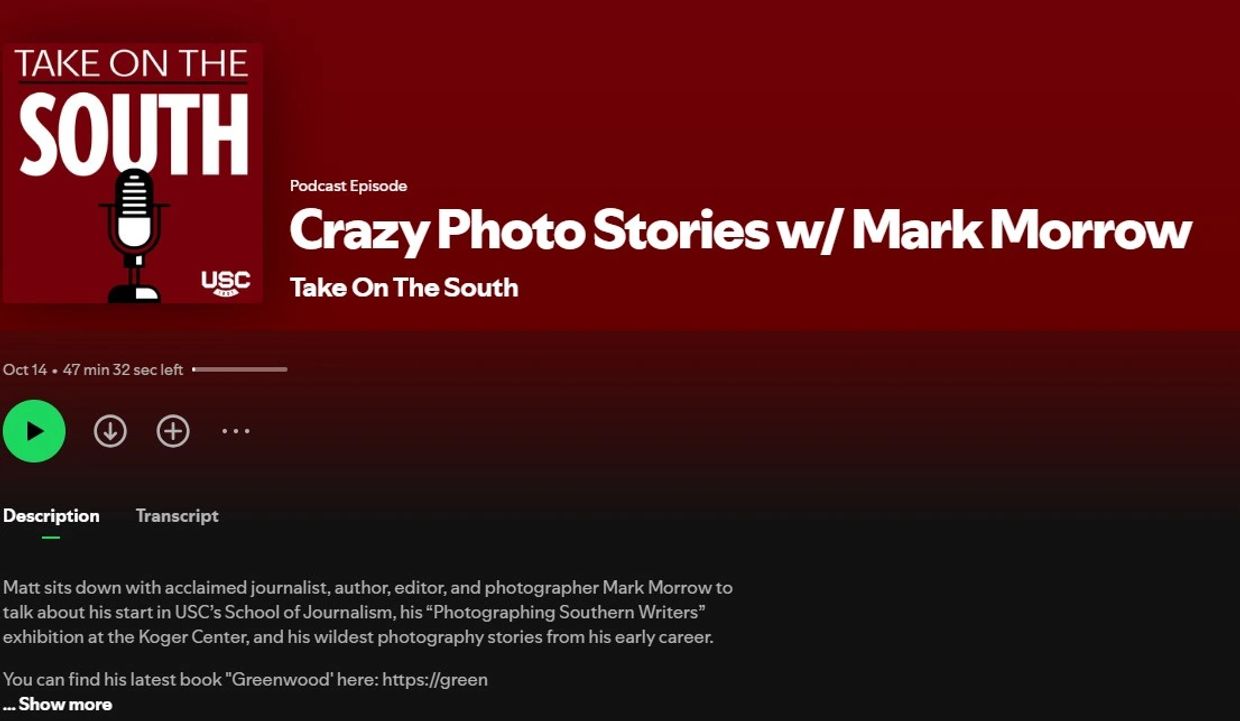Open the three-dot more options menu
The image size is (1240, 721).
[236, 431]
